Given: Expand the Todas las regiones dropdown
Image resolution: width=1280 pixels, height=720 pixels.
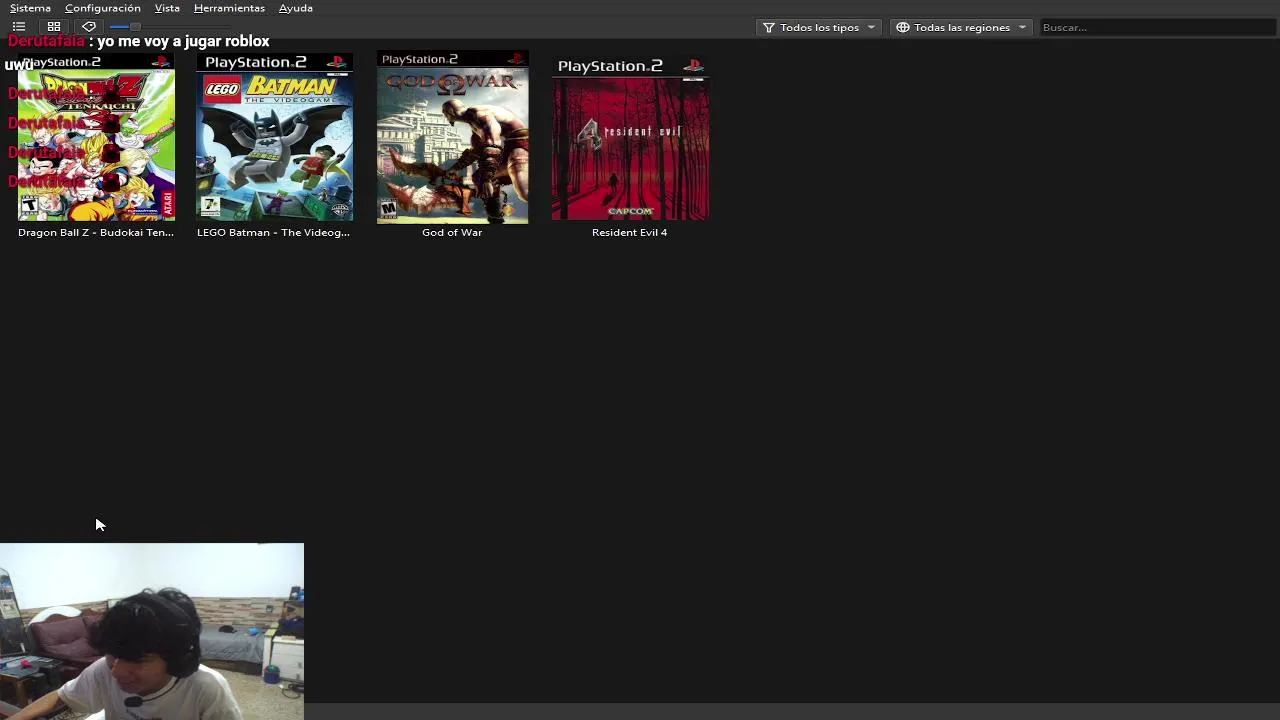Looking at the screenshot, I should click(x=961, y=27).
